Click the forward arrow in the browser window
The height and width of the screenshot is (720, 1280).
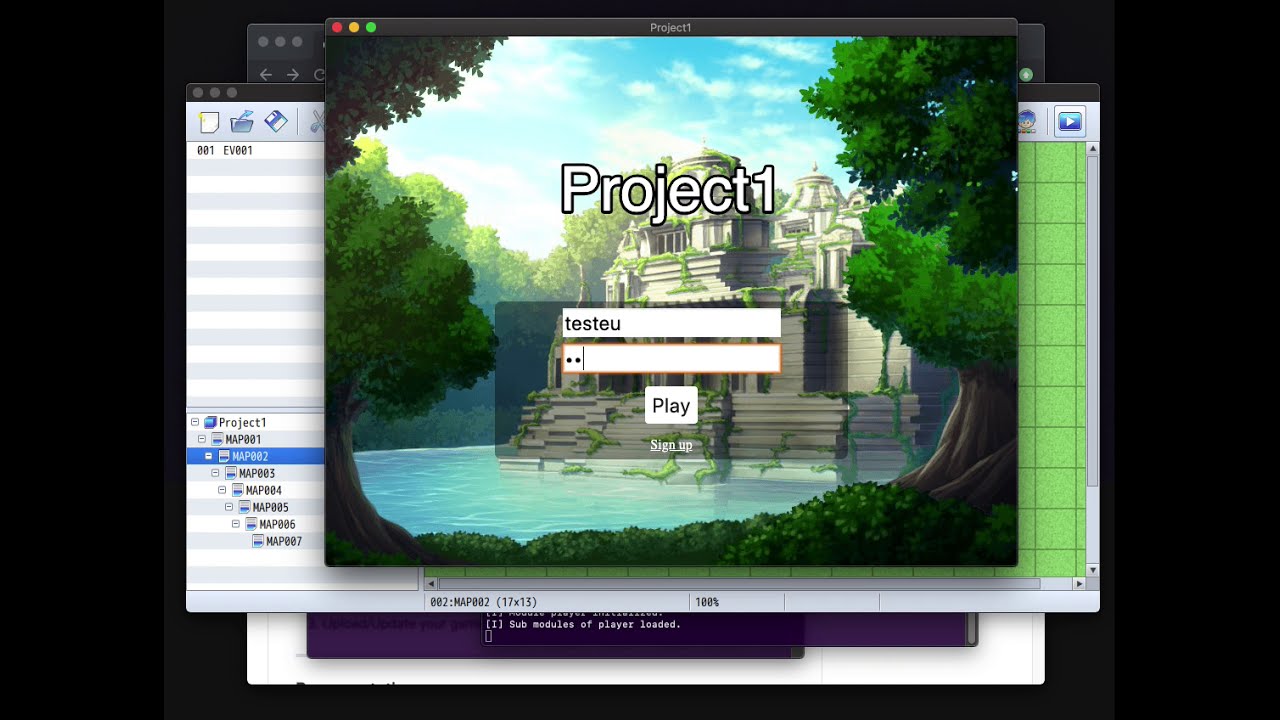click(292, 75)
